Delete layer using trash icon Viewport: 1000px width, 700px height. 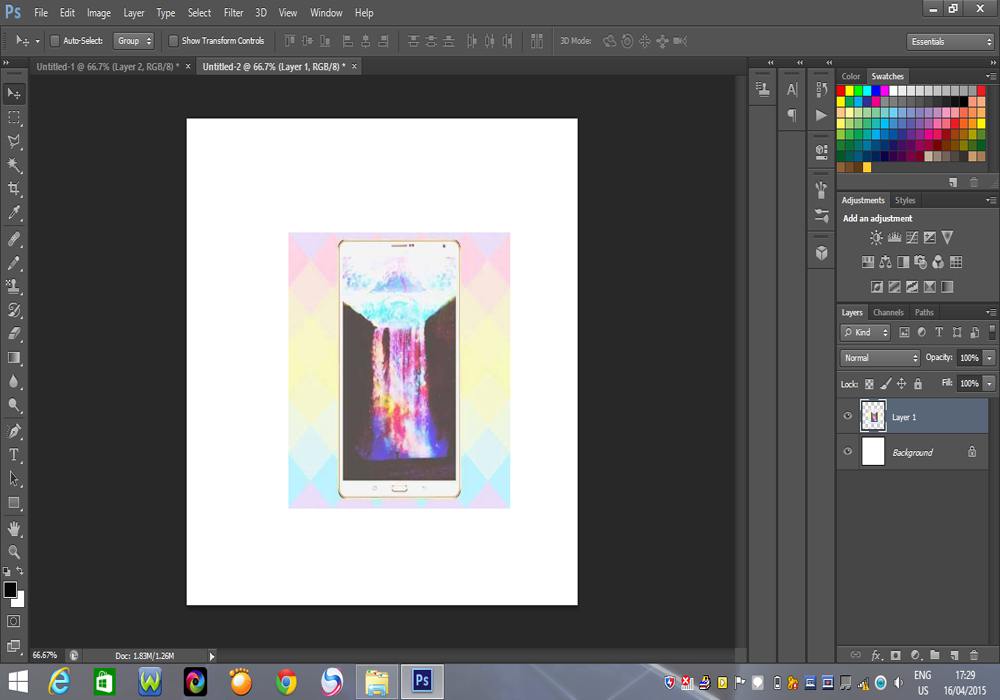(x=974, y=655)
